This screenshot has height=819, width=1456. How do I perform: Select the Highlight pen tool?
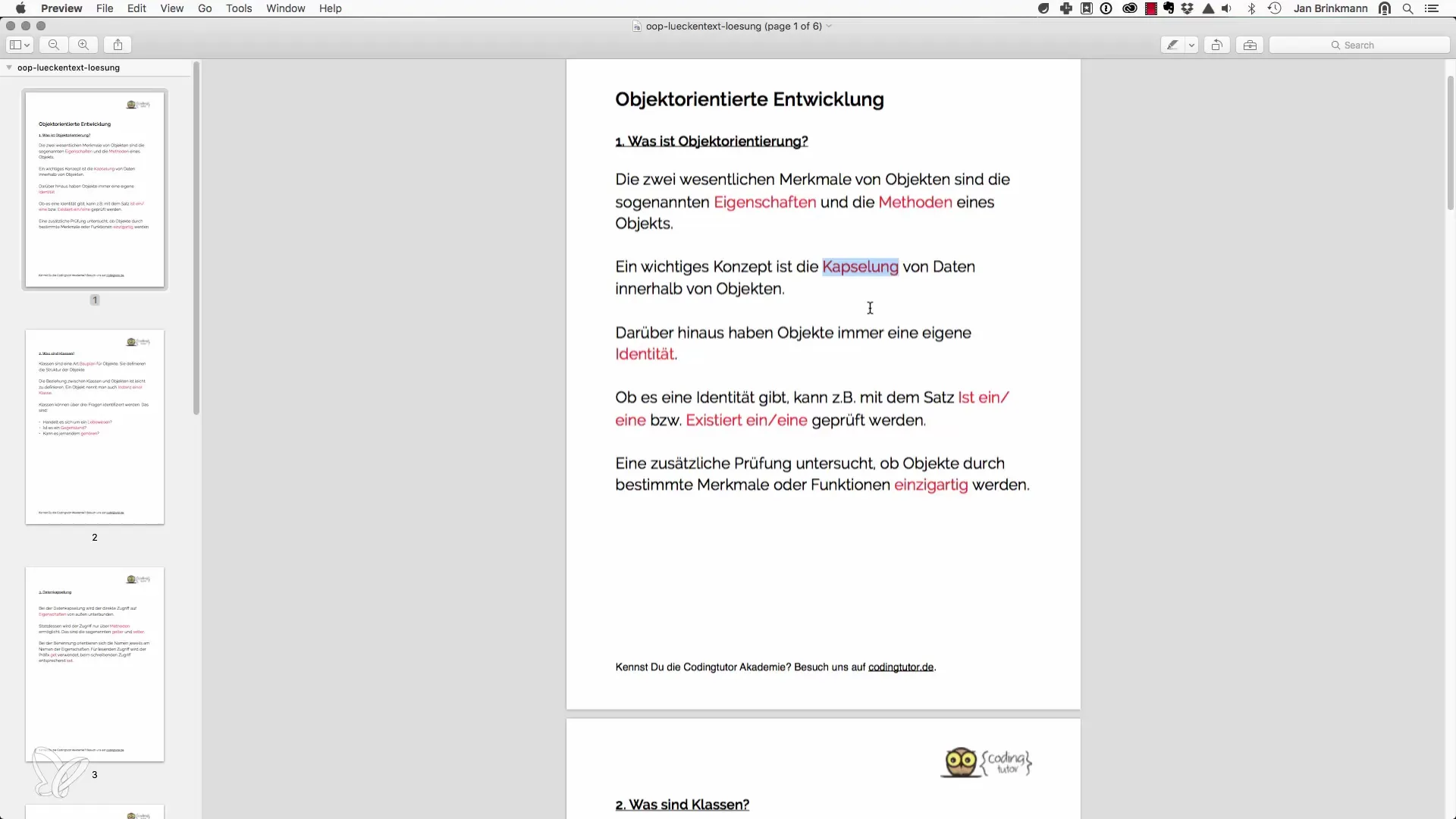(x=1172, y=45)
